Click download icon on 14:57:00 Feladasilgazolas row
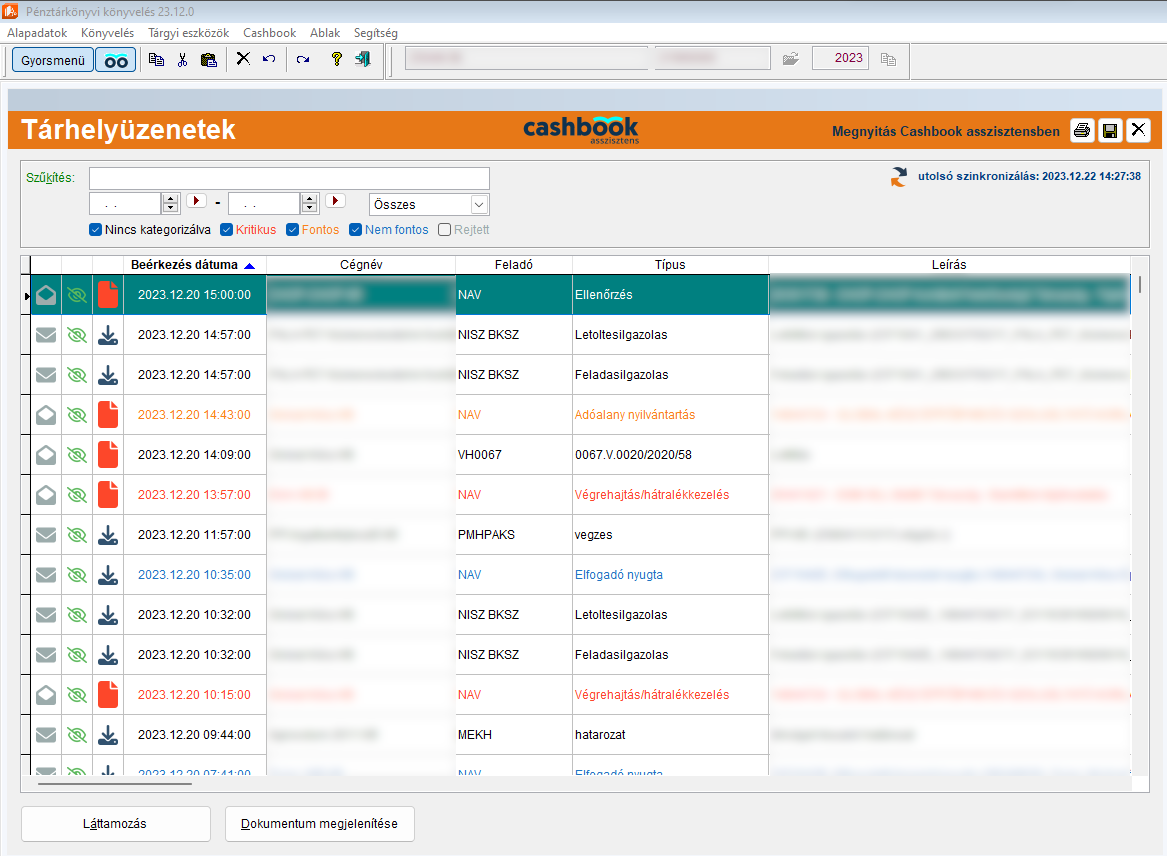 (108, 375)
